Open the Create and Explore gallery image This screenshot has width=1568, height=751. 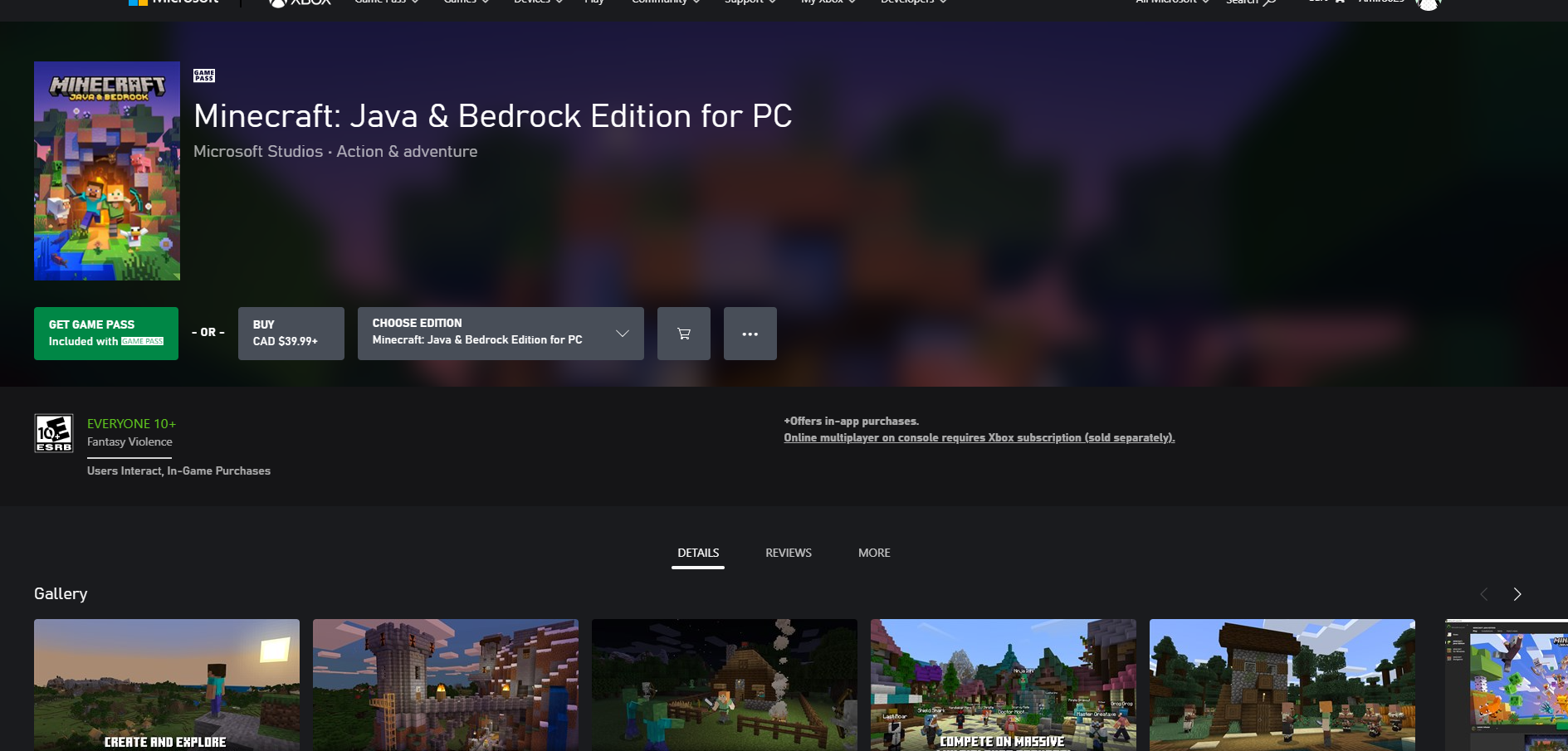(167, 685)
